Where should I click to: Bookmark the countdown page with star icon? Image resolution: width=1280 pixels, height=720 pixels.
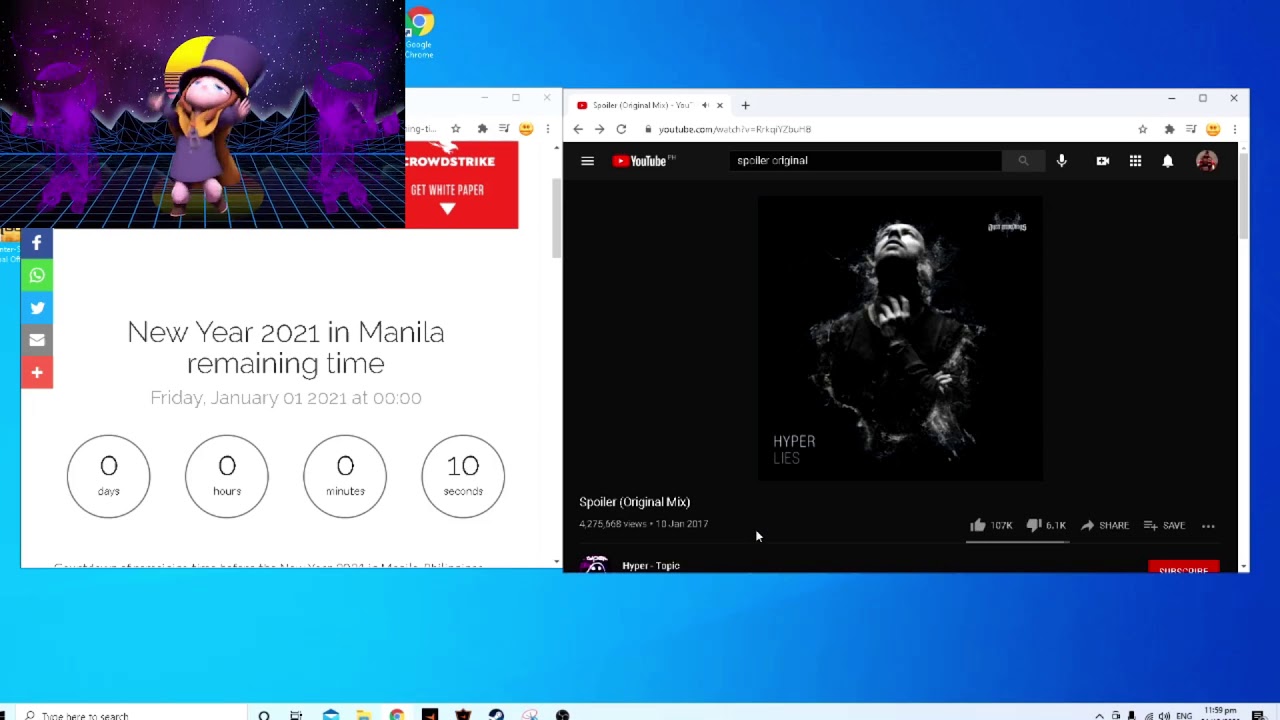click(x=456, y=129)
